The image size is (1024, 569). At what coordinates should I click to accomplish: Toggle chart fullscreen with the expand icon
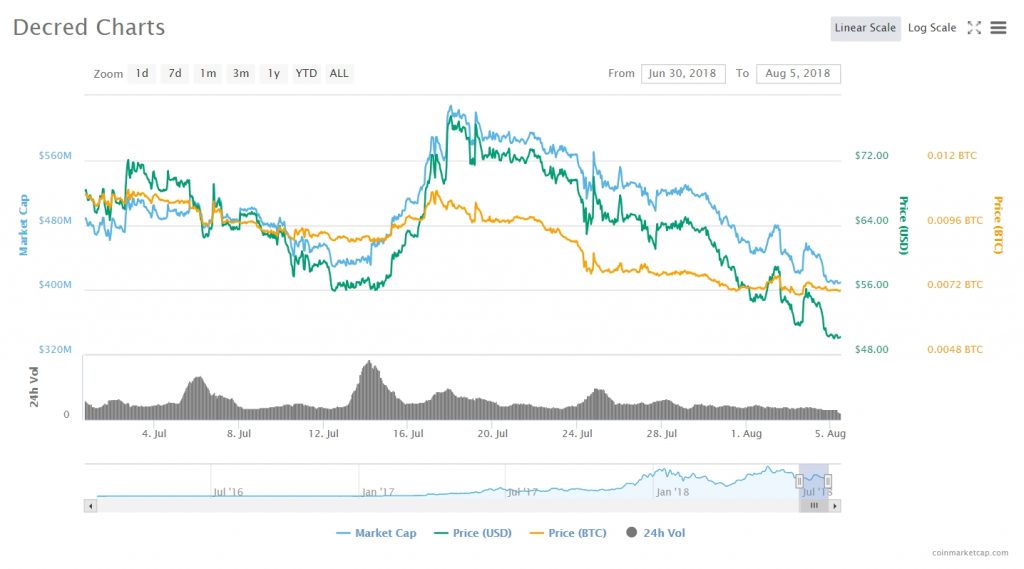(x=974, y=27)
